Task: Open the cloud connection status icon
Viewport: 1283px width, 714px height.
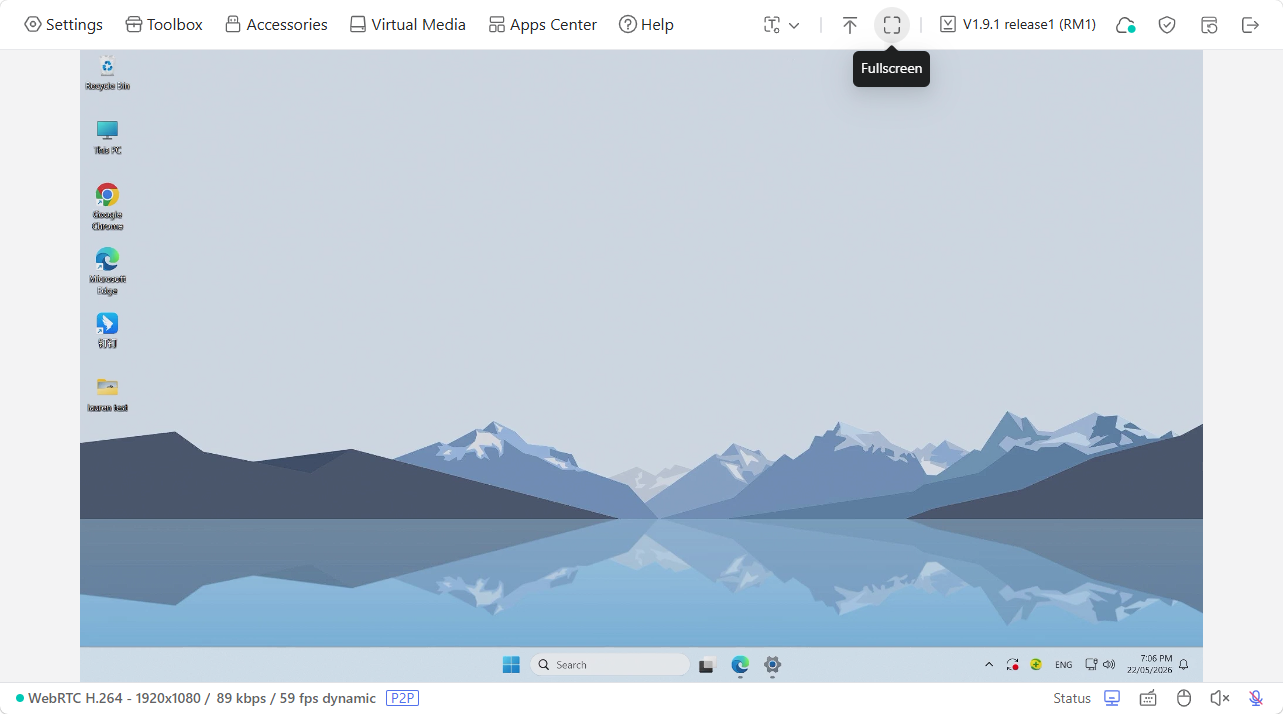Action: [x=1125, y=25]
